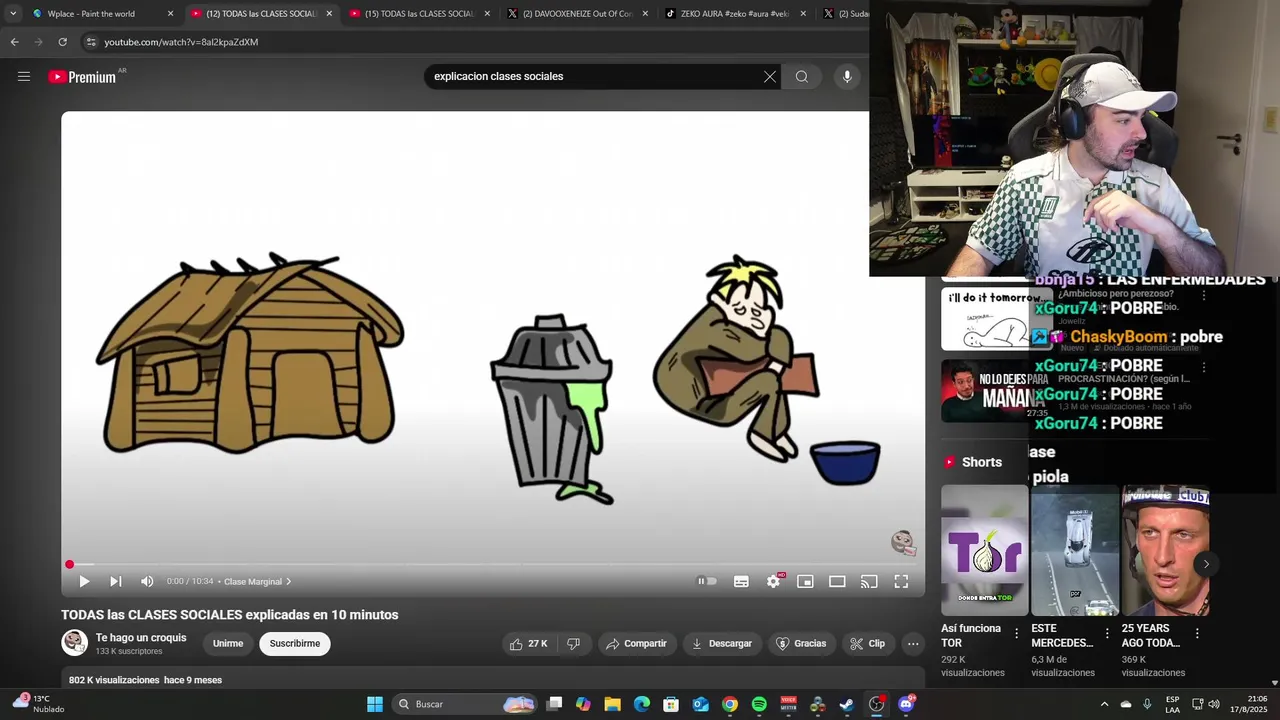Open options for 25 YEARS AGO short
The width and height of the screenshot is (1280, 720).
click(x=1197, y=633)
